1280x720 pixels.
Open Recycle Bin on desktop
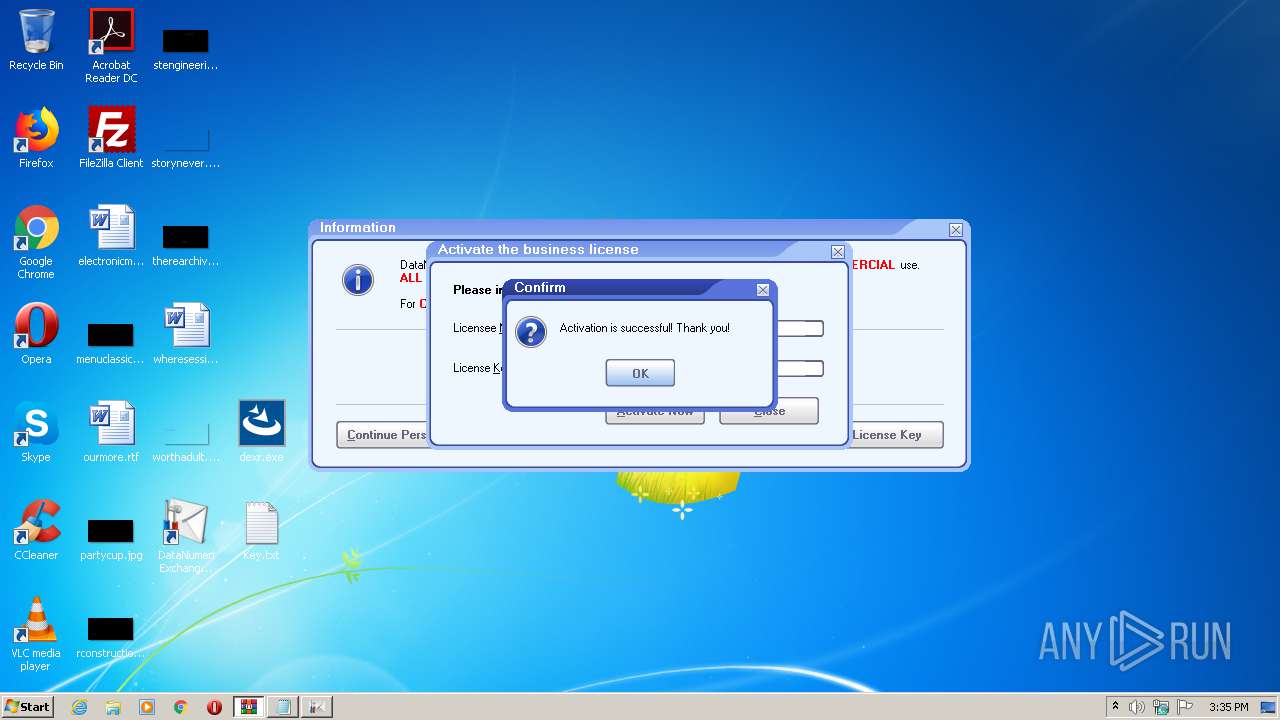point(36,41)
